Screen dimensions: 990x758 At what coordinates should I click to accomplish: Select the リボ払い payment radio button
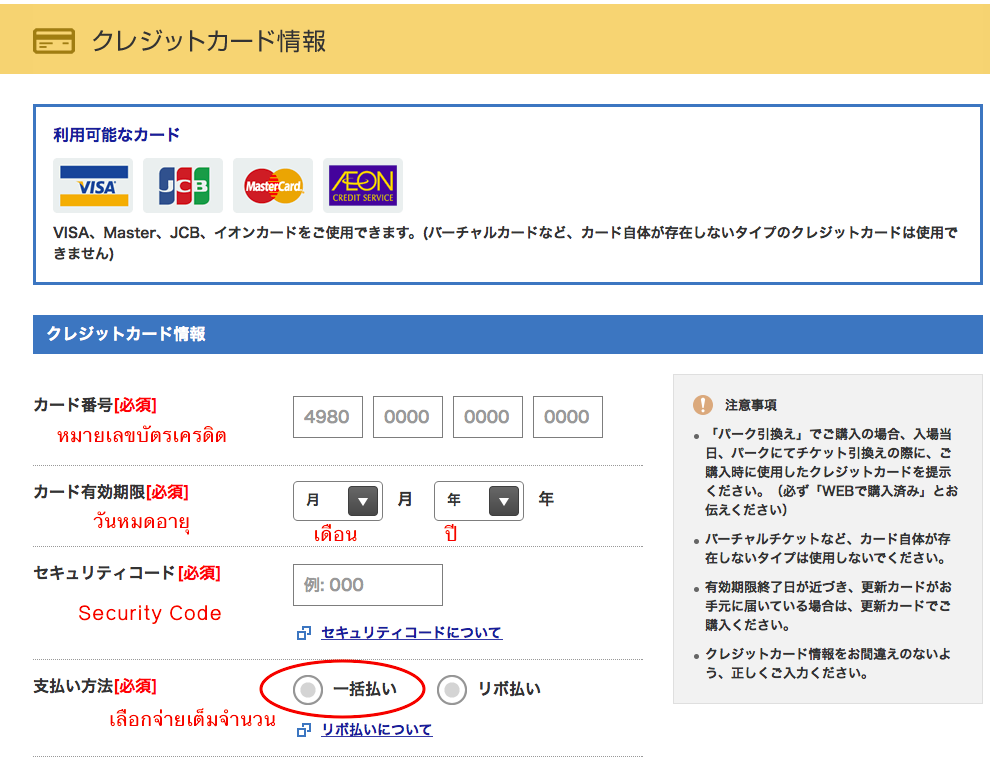point(453,689)
